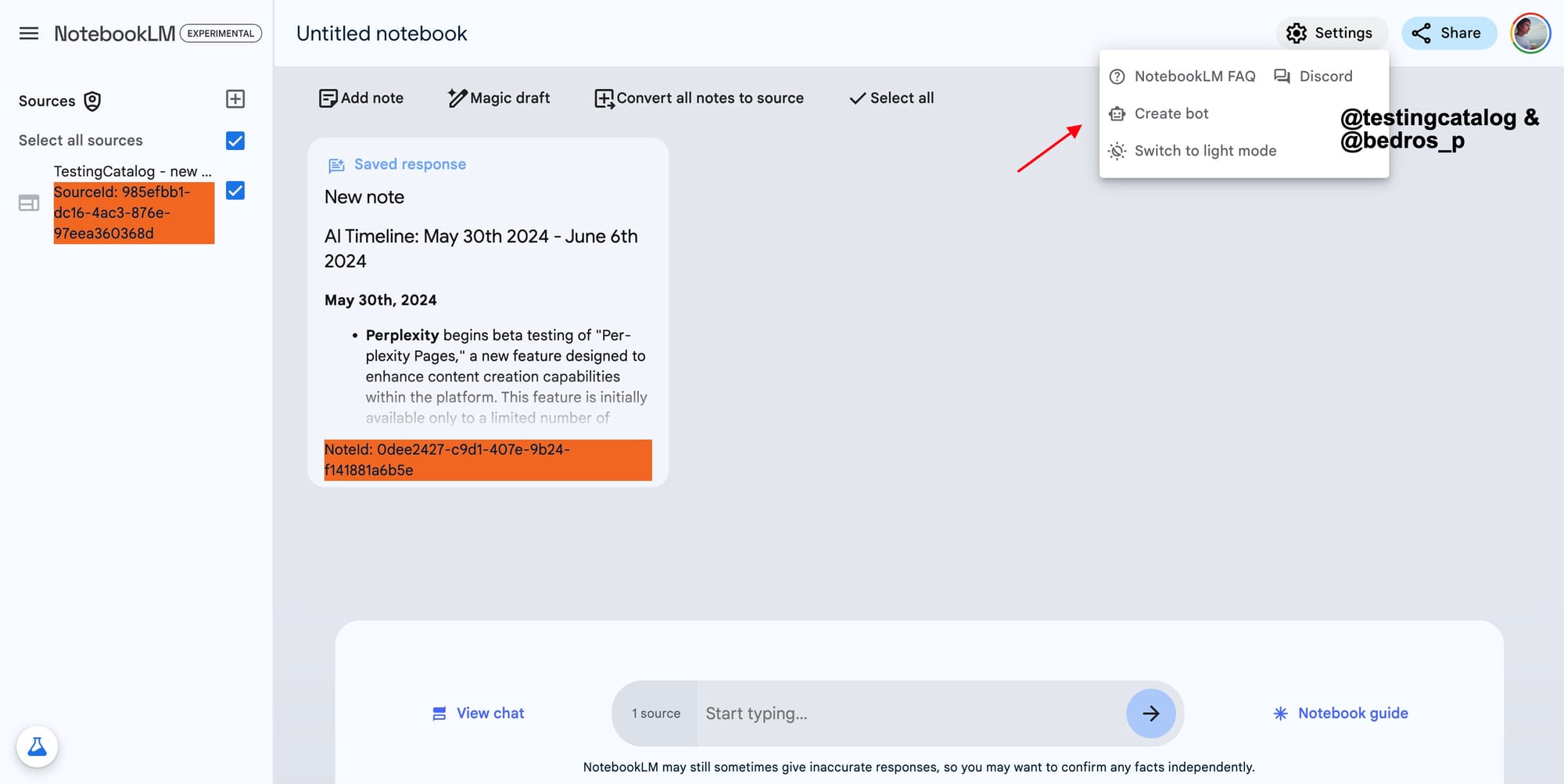Add a new source with the plus icon

(x=234, y=99)
